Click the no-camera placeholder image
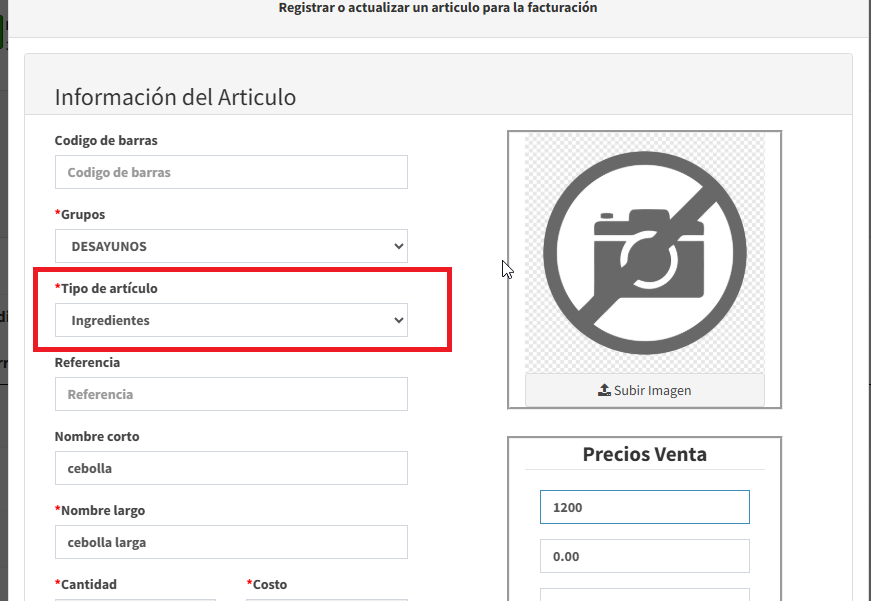Viewport: 871px width, 601px height. 644,252
